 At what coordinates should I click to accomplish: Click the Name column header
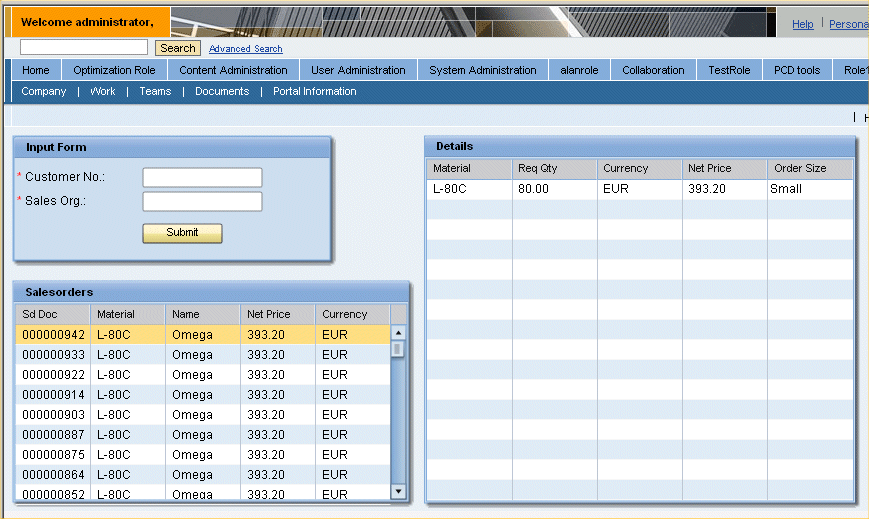(x=203, y=314)
